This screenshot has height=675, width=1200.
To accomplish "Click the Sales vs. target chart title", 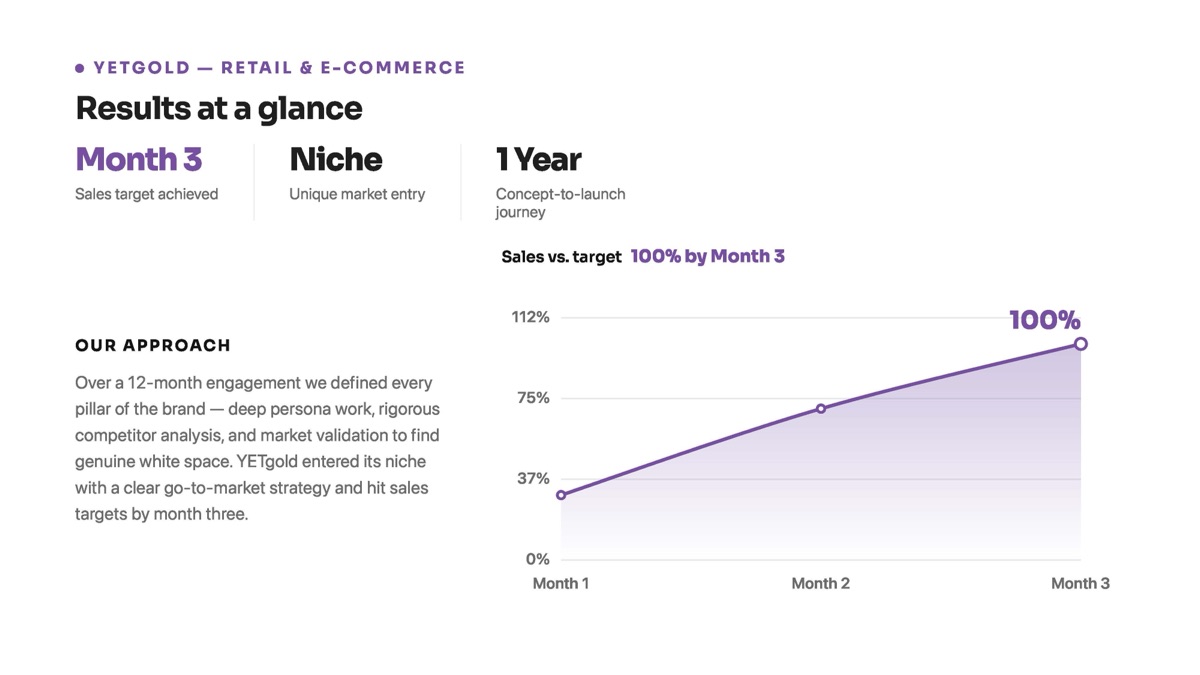I will (561, 257).
